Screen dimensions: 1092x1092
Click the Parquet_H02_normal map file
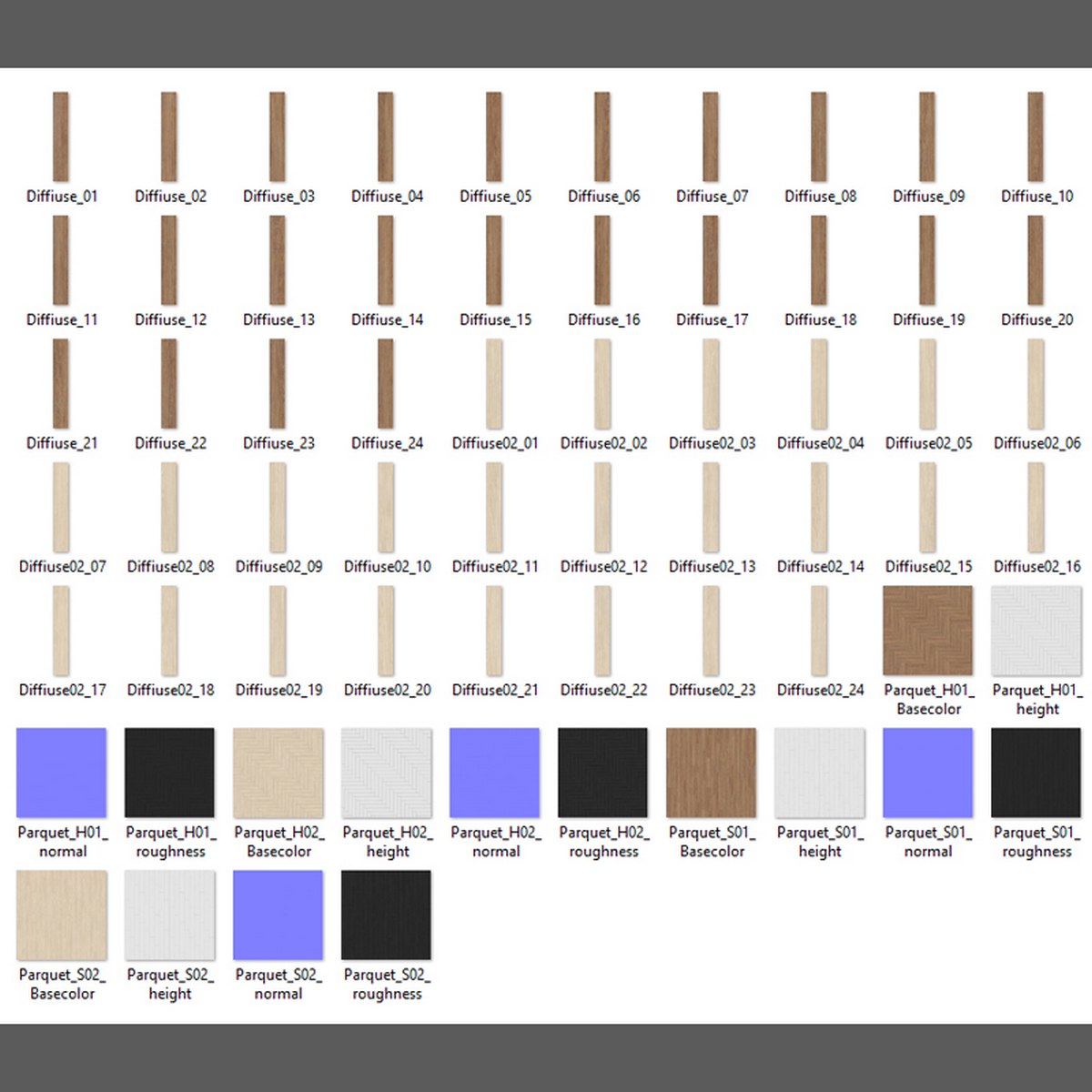[495, 773]
